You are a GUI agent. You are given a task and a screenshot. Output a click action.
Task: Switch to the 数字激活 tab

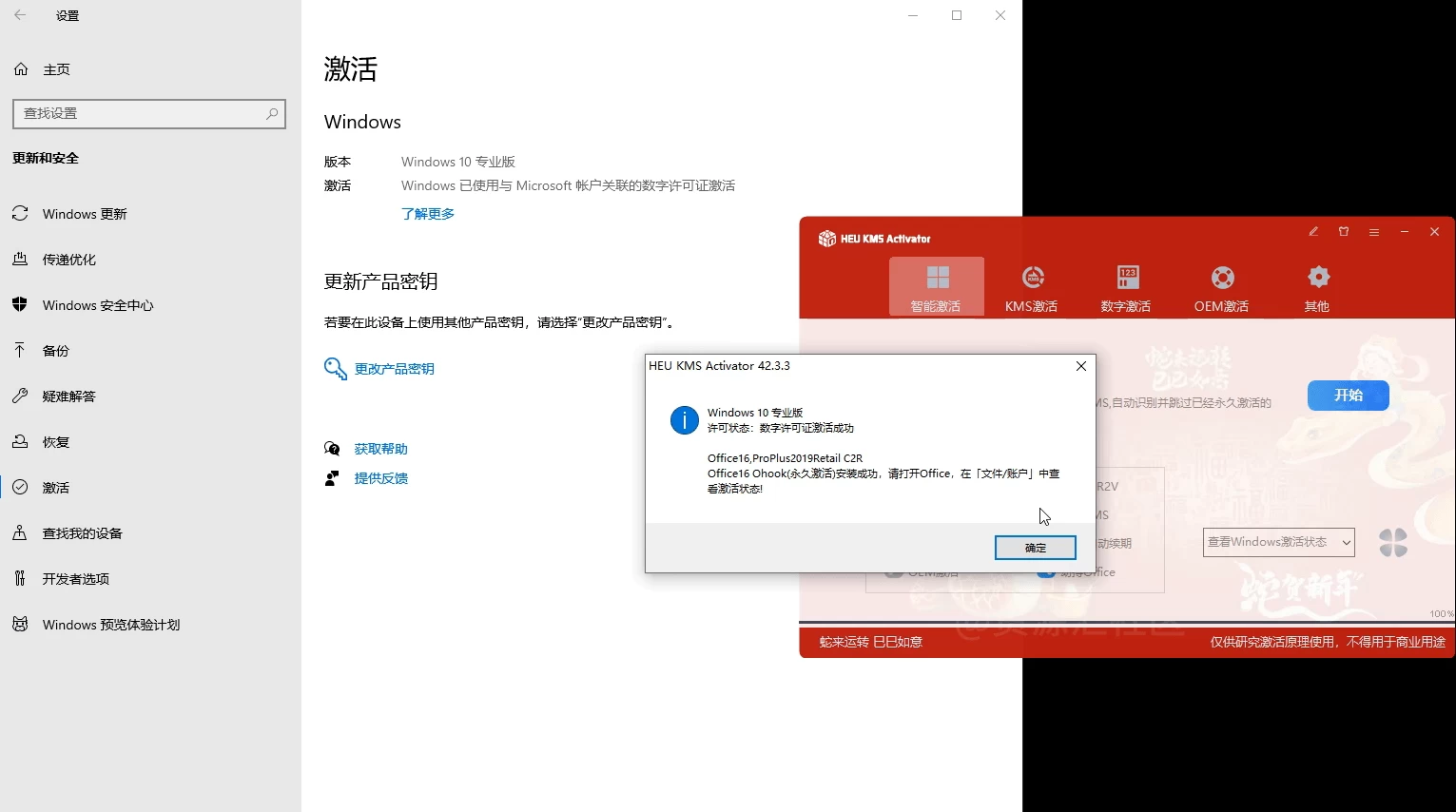[x=1127, y=287]
